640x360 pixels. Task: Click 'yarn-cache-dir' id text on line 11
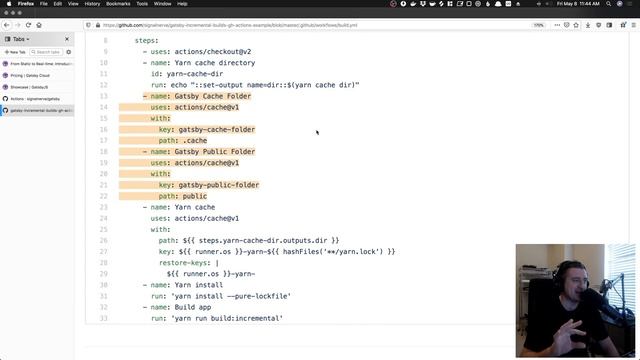tap(195, 74)
